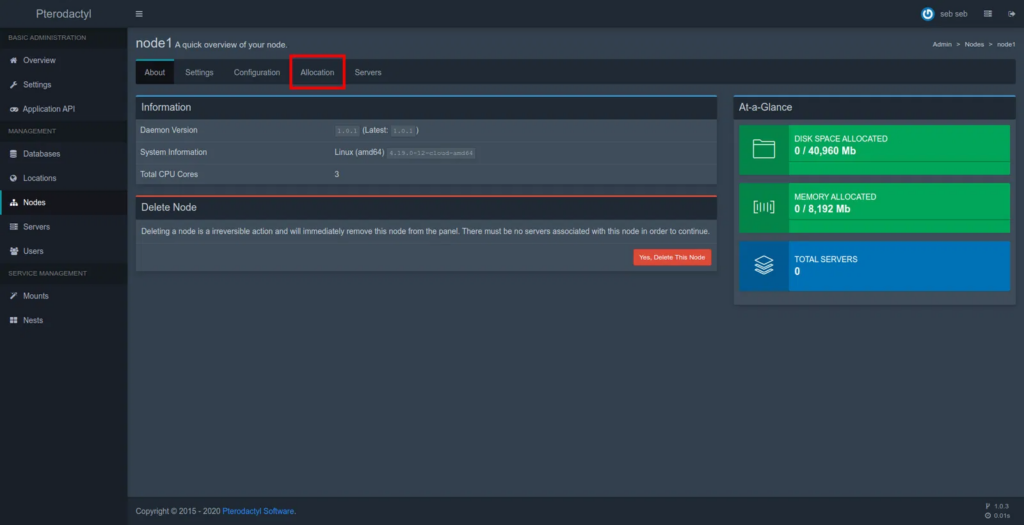Open the server list icon in header

coord(988,14)
